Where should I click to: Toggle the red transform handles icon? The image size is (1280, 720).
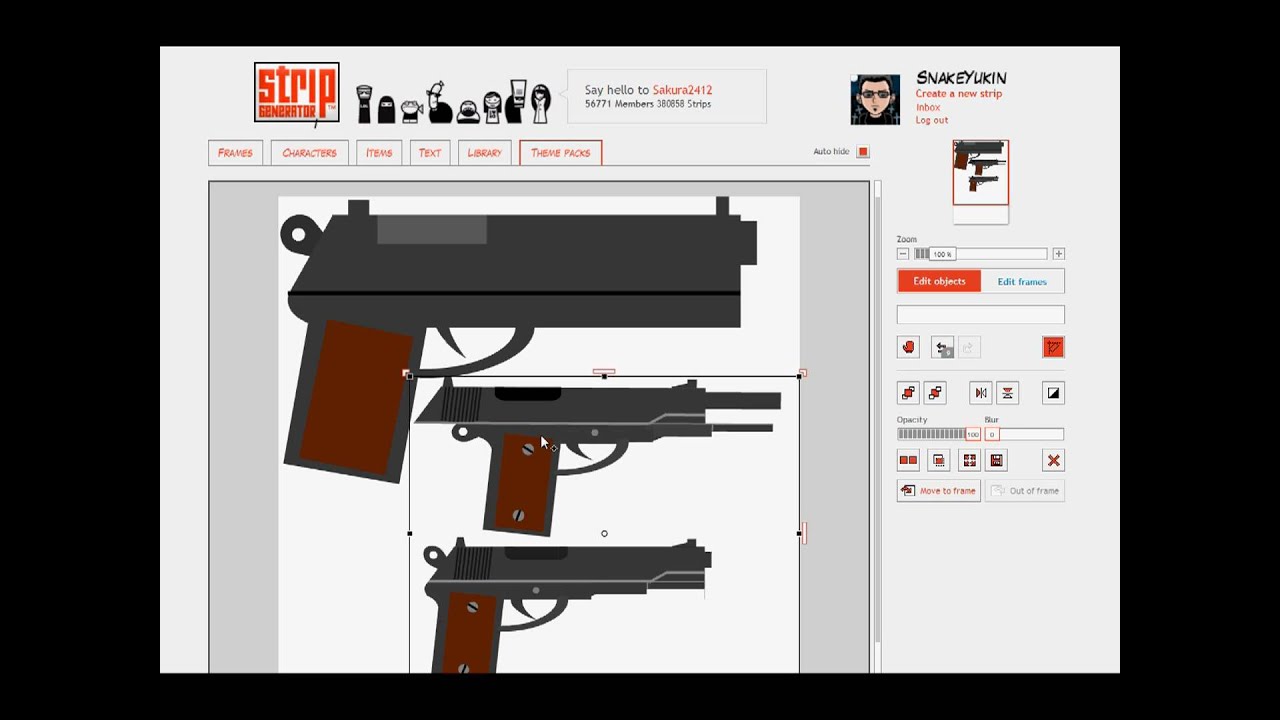coord(1053,347)
